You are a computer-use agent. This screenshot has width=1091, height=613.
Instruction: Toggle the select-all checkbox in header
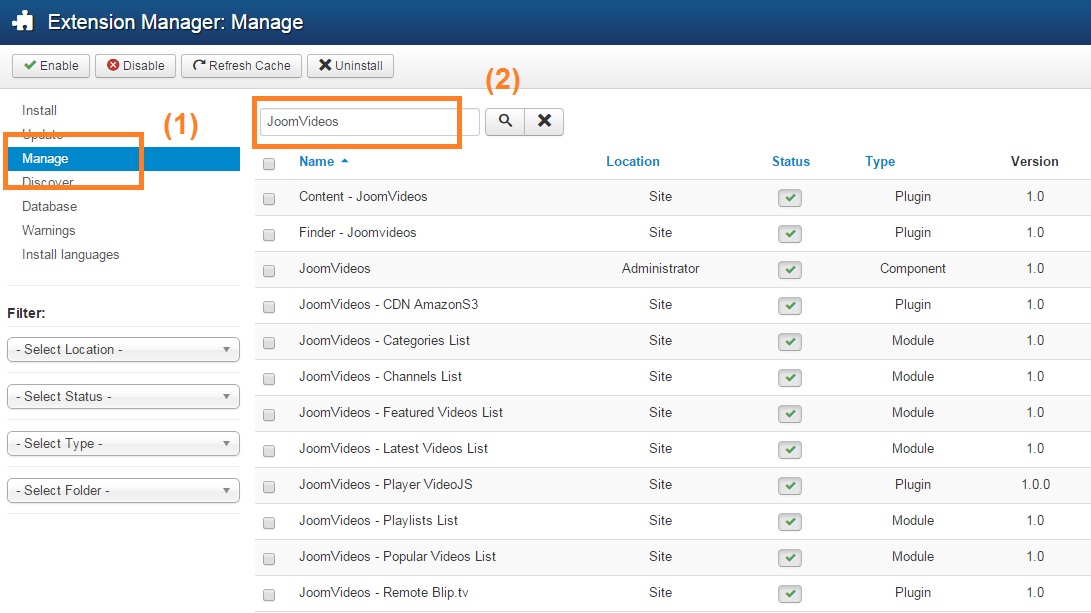(269, 164)
